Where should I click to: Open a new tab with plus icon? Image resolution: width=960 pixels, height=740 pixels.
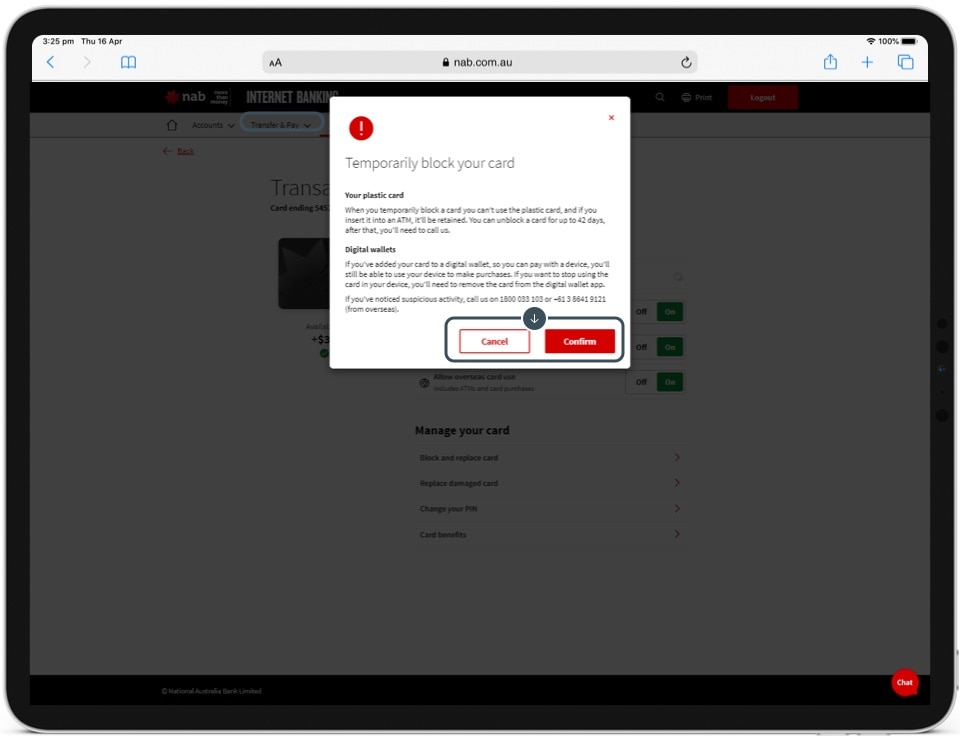(x=867, y=62)
